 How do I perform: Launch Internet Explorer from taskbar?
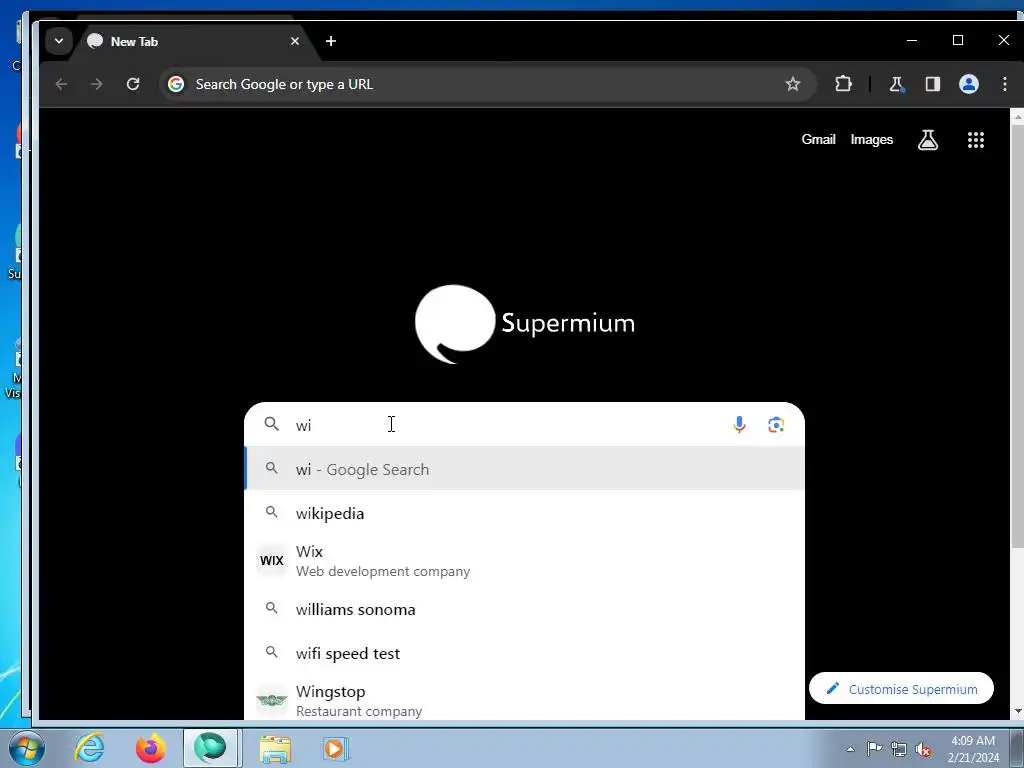89,748
